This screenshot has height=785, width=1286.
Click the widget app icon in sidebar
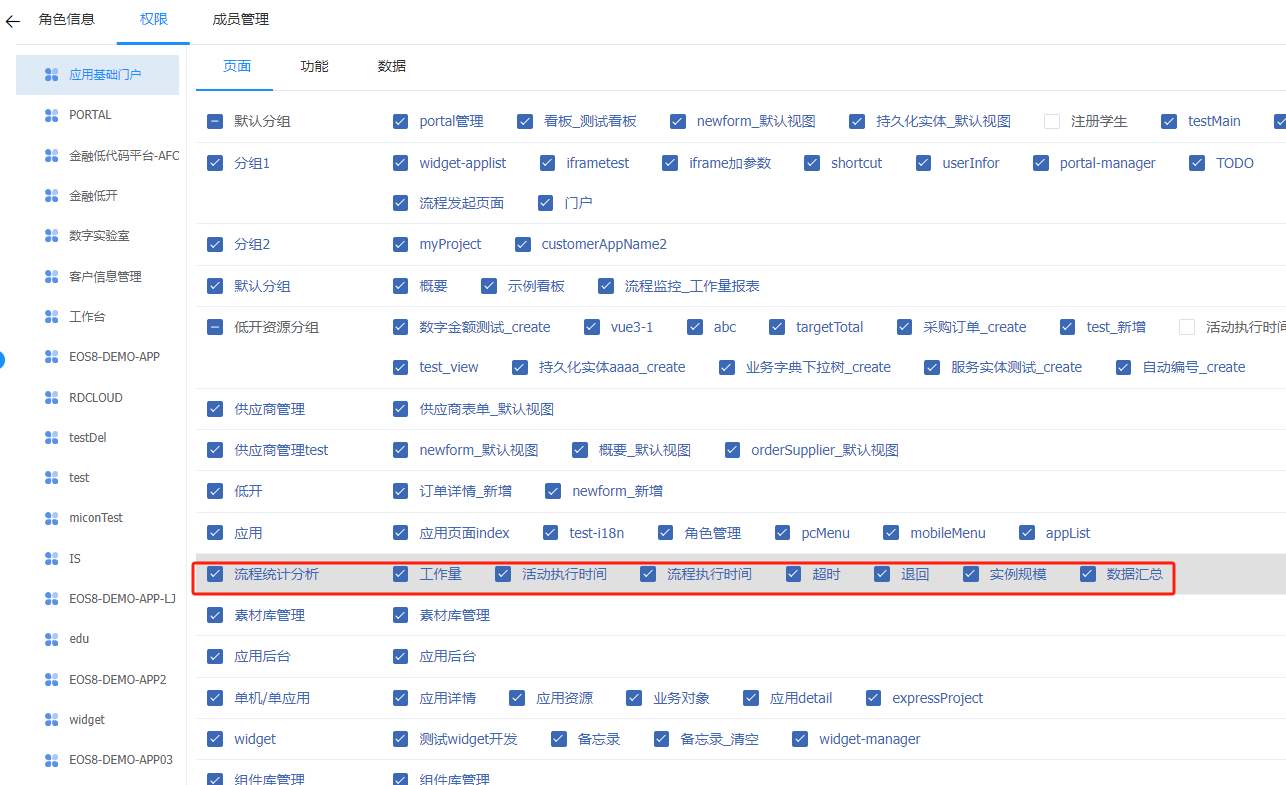[52, 720]
